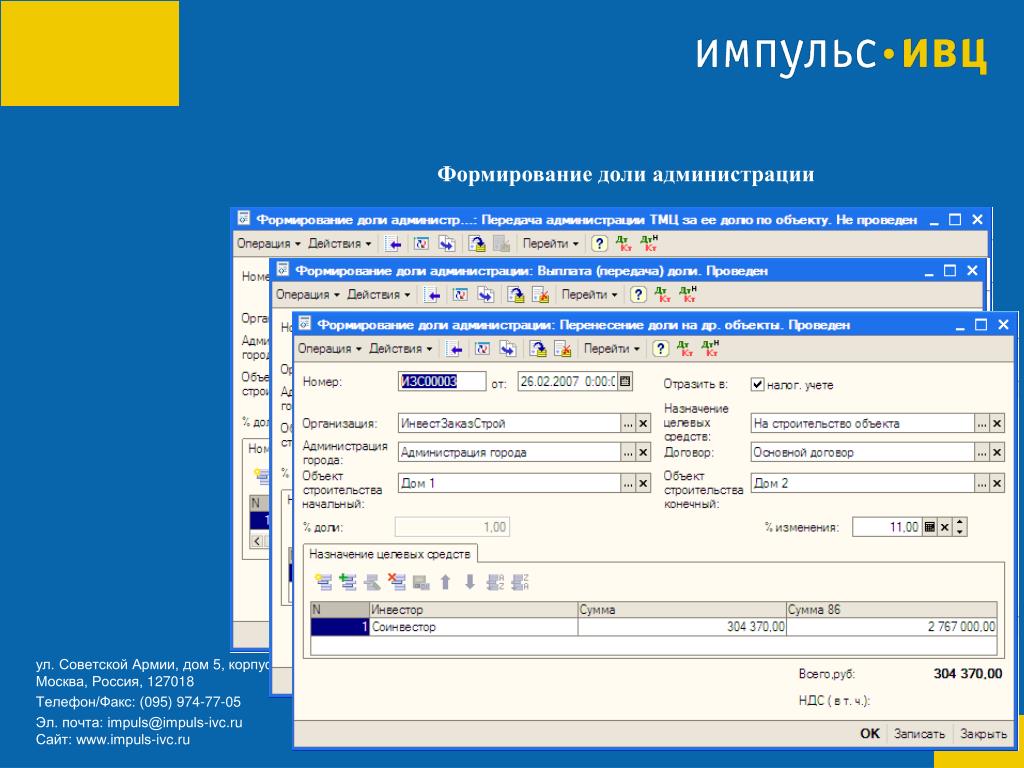Viewport: 1024px width, 768px height.
Task: Open the Операция menu in the Передача администрации ТМЦ window
Action: click(x=268, y=244)
